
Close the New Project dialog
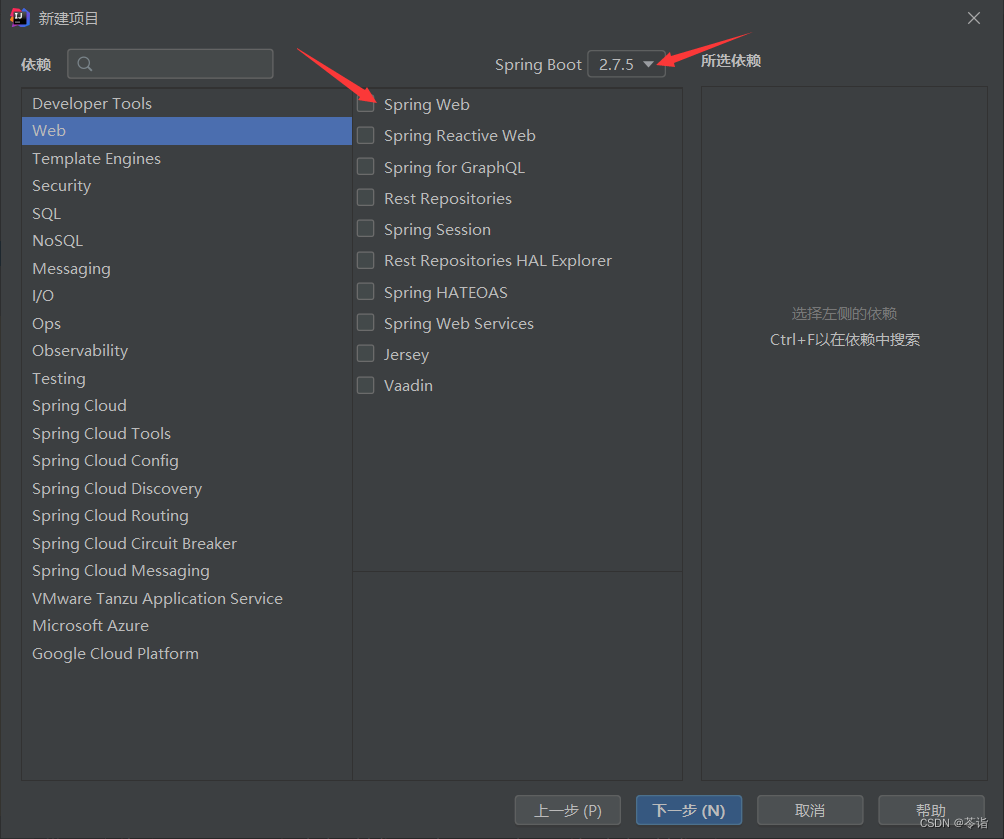[x=974, y=18]
